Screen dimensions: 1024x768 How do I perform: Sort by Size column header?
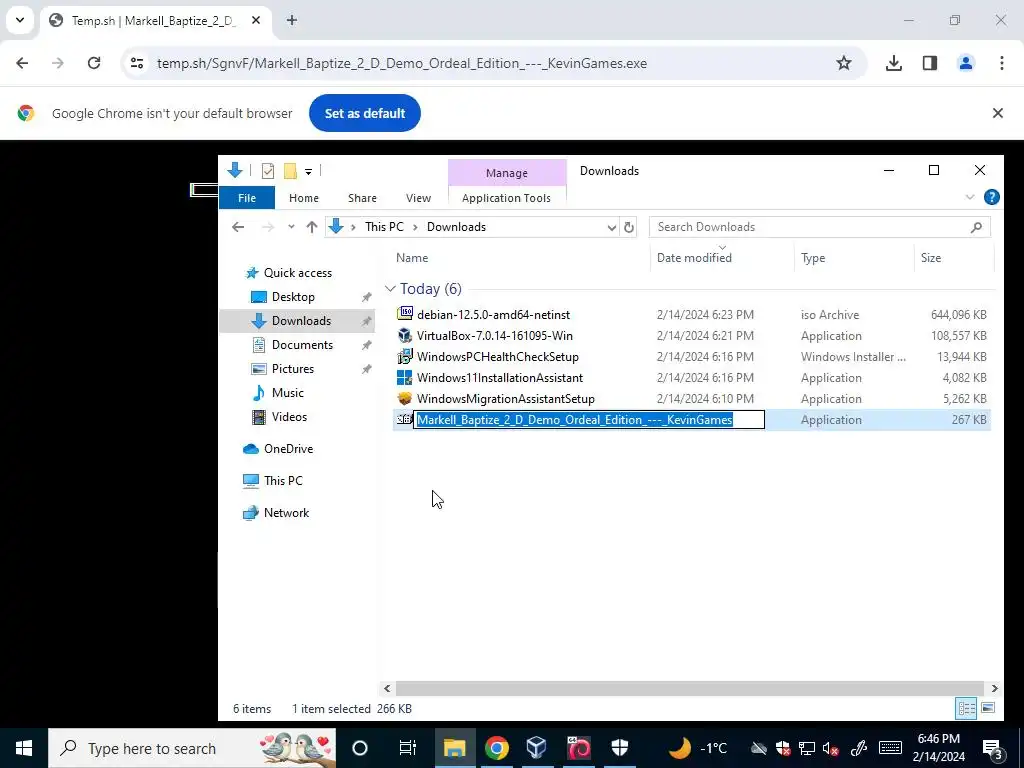tap(931, 258)
